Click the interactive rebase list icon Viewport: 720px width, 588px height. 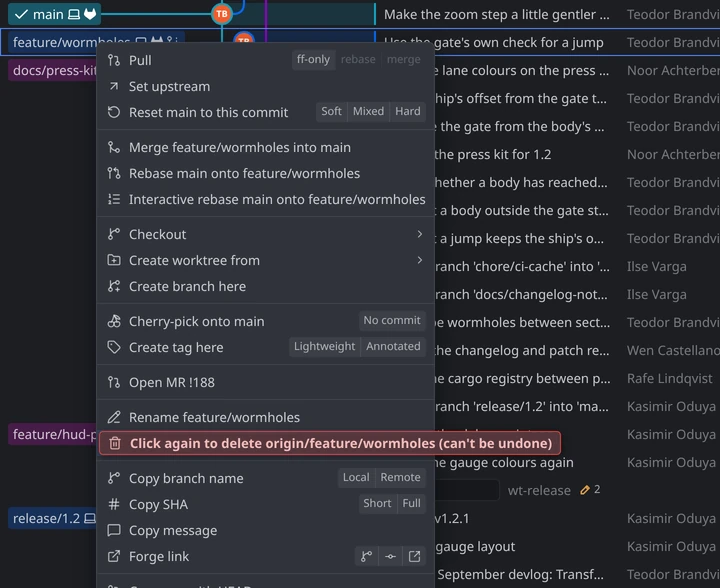tap(114, 200)
